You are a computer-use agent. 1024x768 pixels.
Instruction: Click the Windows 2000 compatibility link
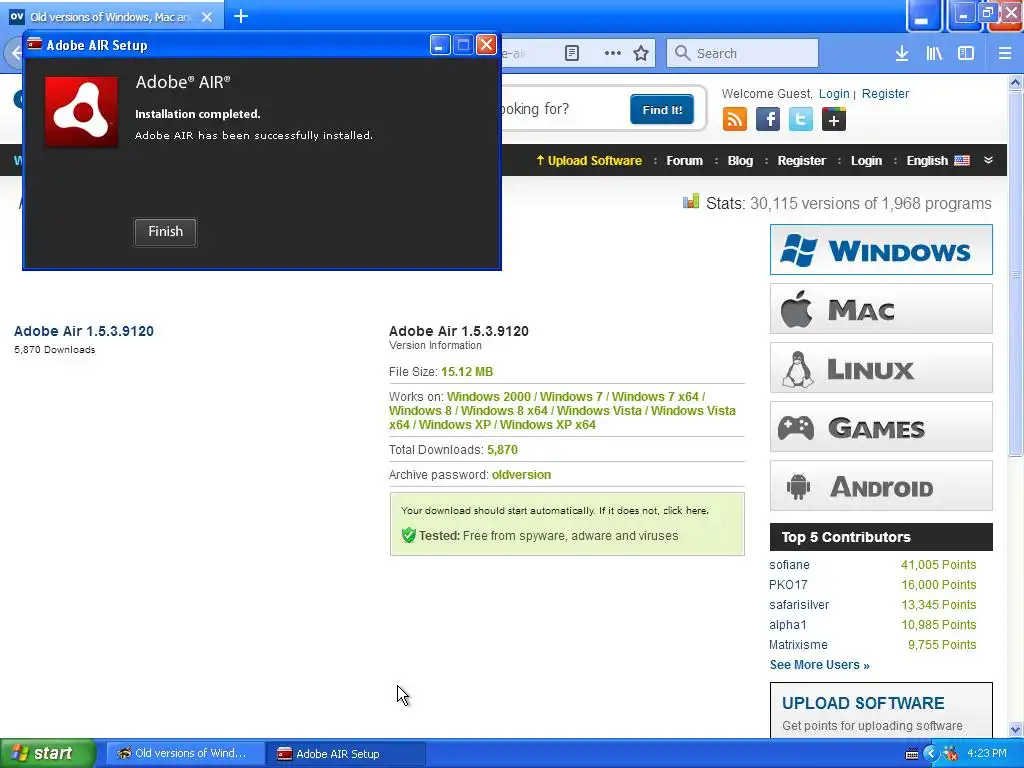pos(488,397)
